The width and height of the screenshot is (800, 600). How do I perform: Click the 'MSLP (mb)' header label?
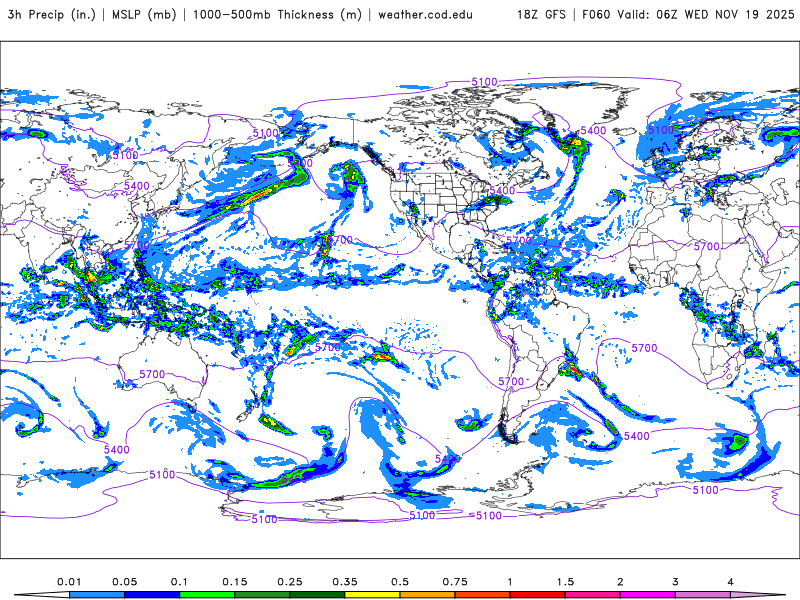pyautogui.click(x=144, y=14)
